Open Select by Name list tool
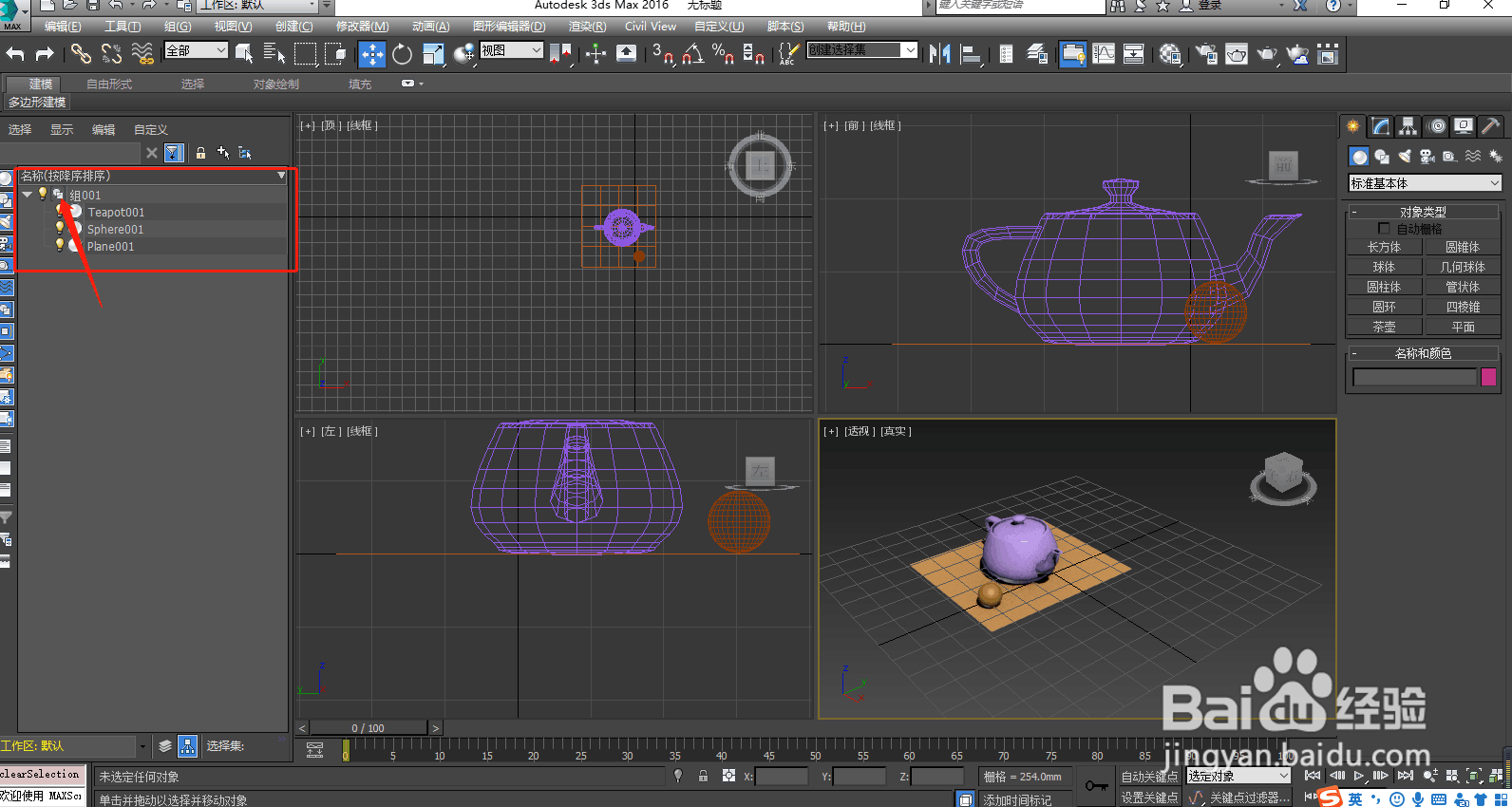Screen dimensions: 1512x807 click(x=274, y=54)
